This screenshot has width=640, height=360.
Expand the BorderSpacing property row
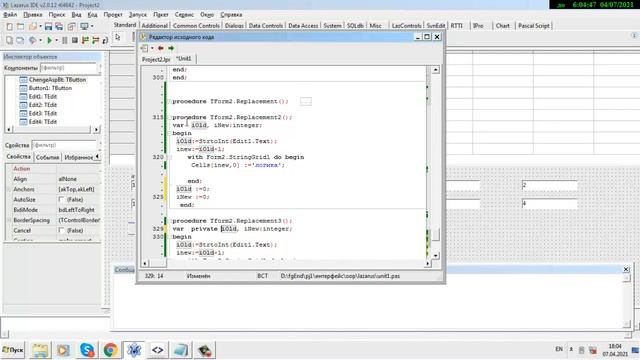click(x=9, y=220)
